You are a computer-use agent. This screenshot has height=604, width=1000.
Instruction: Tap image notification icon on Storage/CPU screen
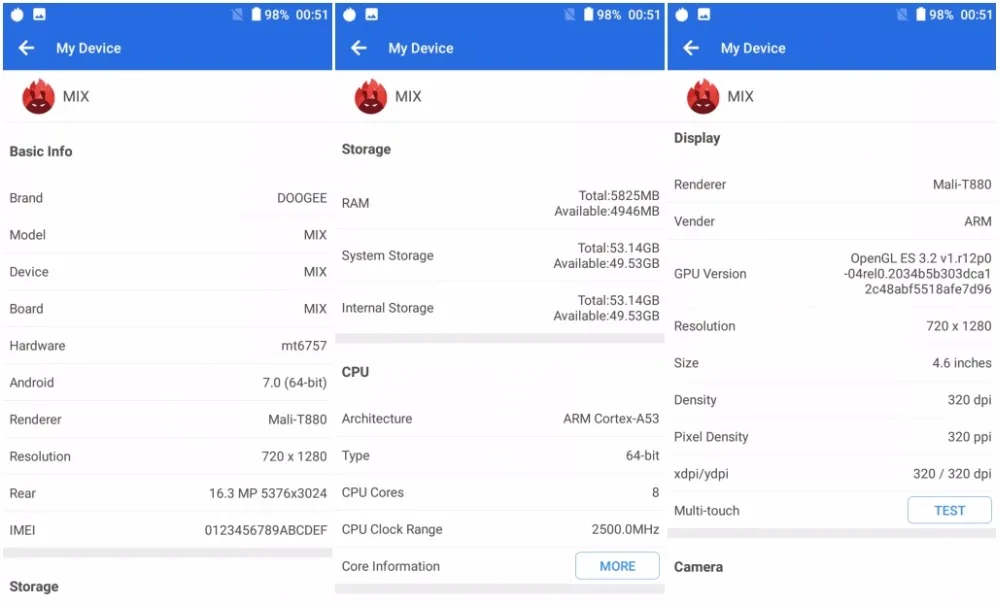pyautogui.click(x=372, y=15)
